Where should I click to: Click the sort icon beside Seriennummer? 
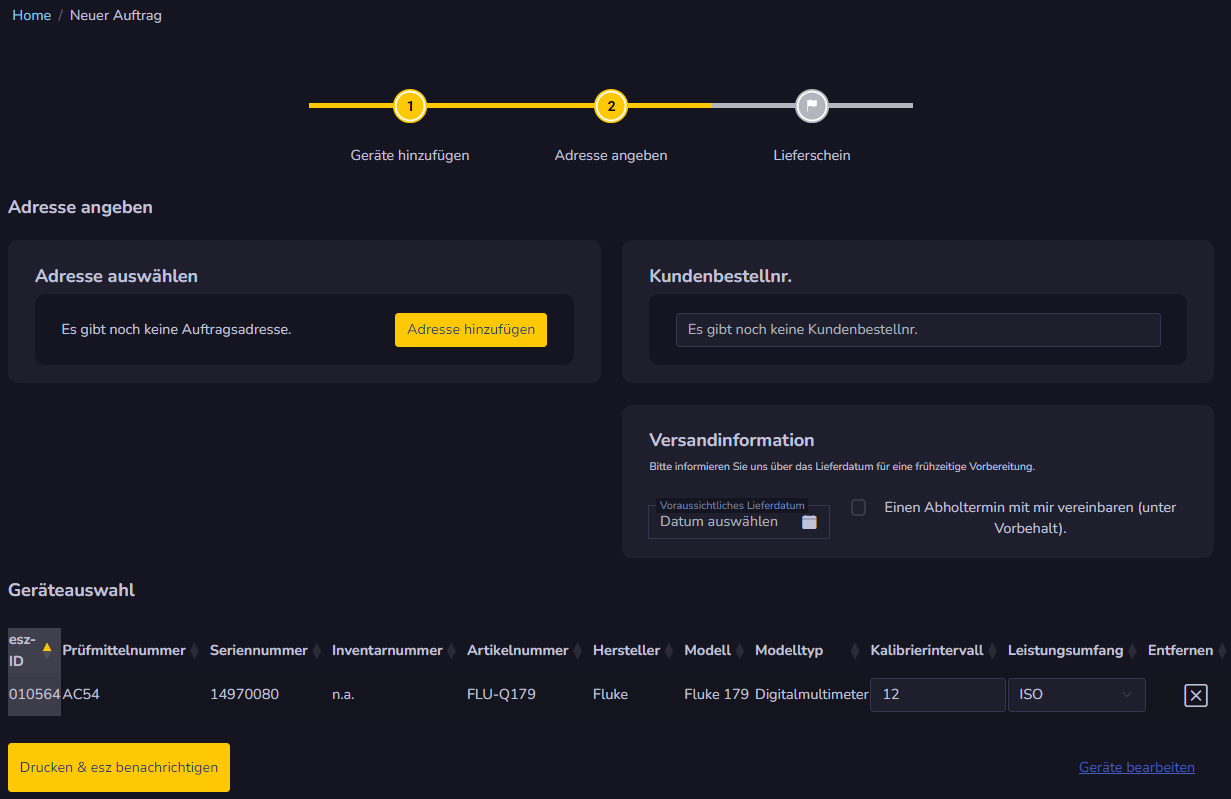pos(317,651)
